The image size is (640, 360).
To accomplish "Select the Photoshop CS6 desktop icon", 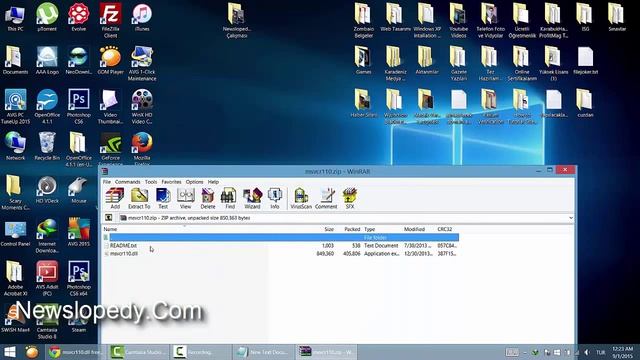I will pyautogui.click(x=79, y=106).
